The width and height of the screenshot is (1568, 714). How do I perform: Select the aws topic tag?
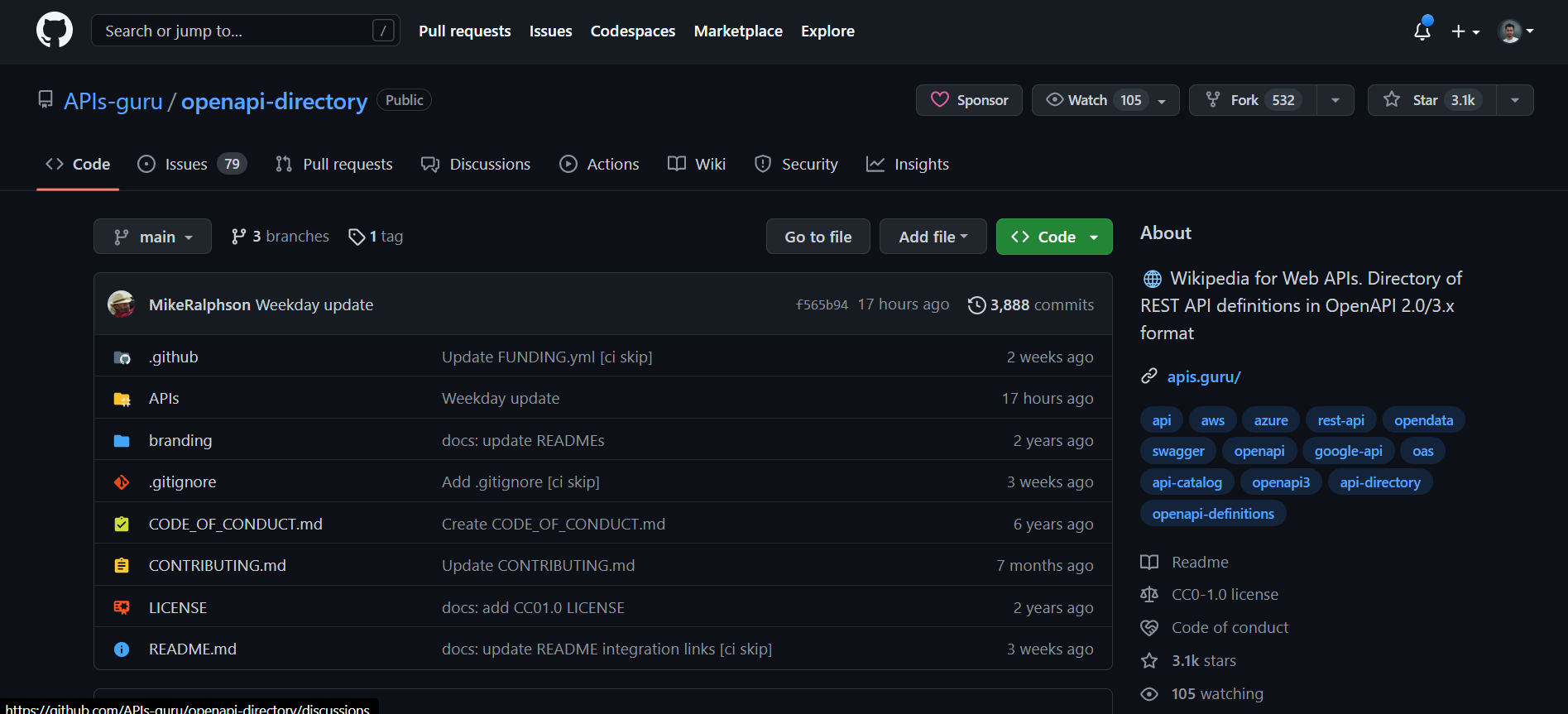[1213, 420]
